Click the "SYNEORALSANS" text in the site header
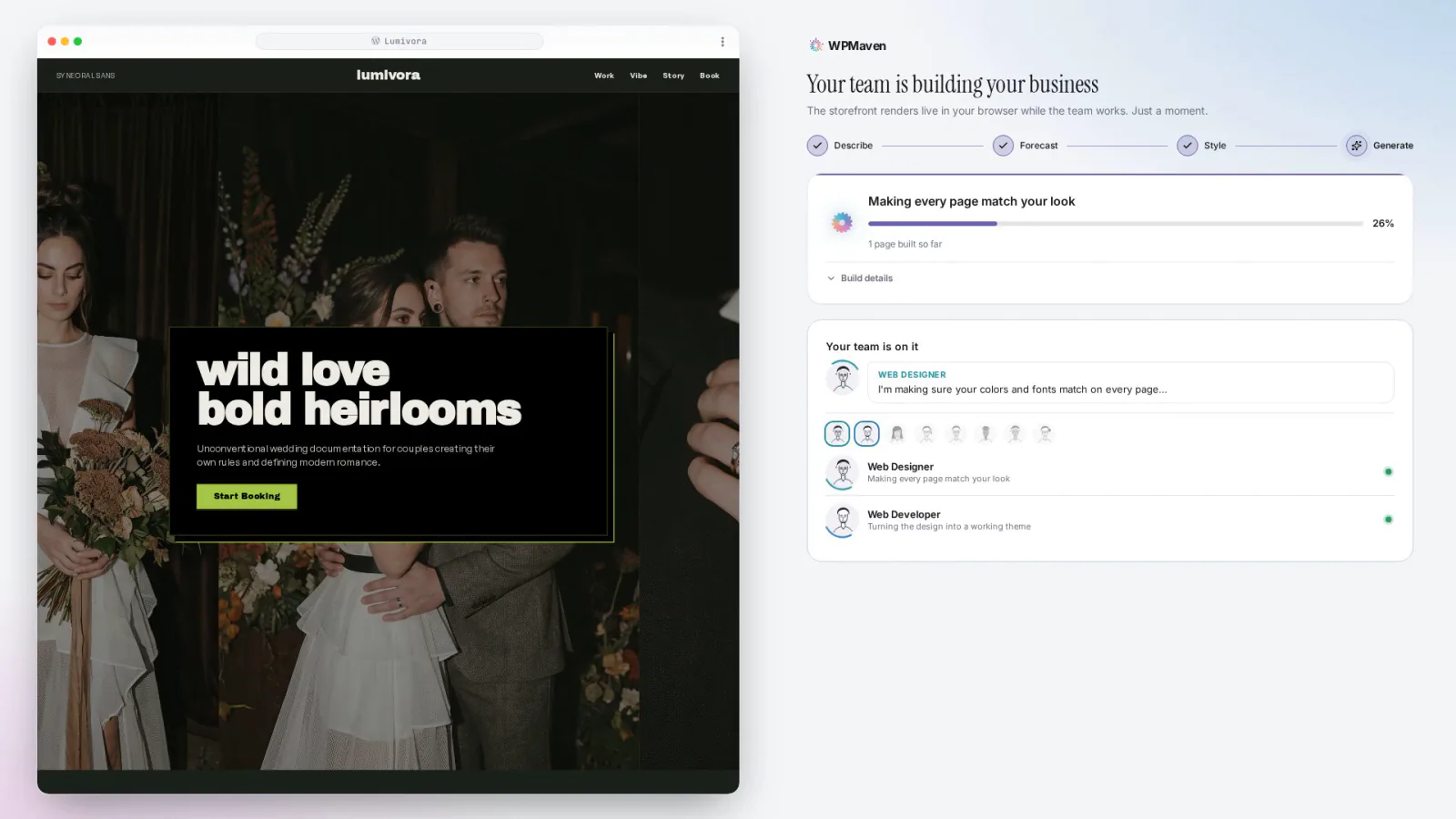Viewport: 1456px width, 819px height. click(86, 76)
